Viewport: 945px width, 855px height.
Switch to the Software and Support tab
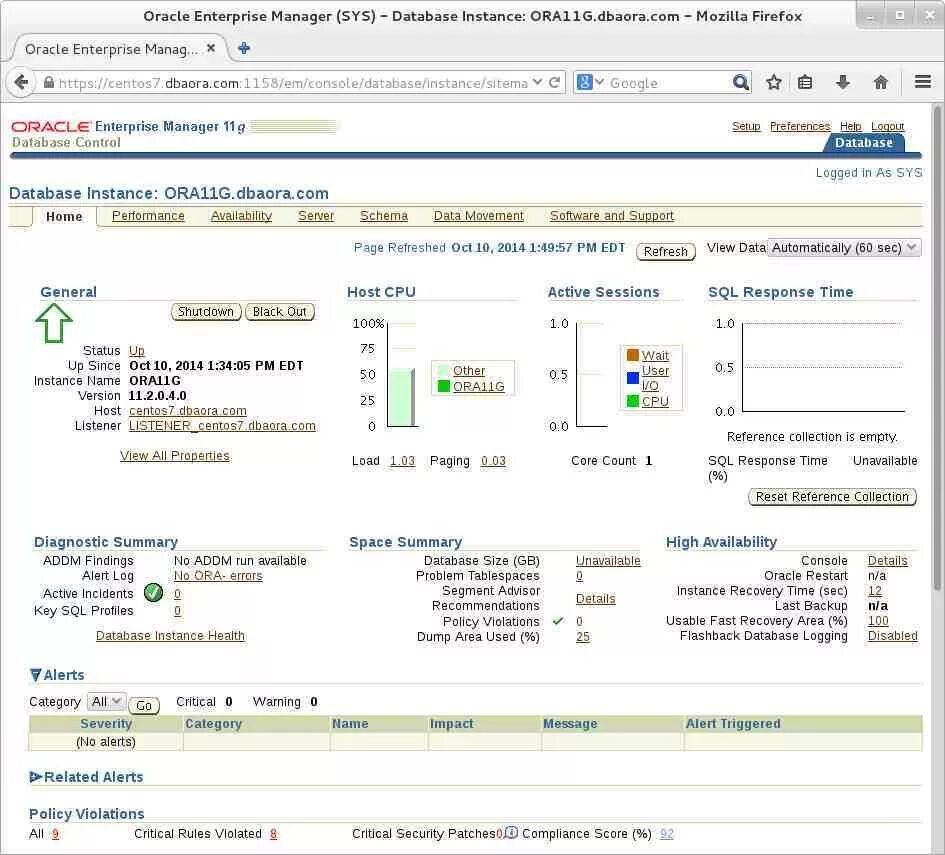612,216
